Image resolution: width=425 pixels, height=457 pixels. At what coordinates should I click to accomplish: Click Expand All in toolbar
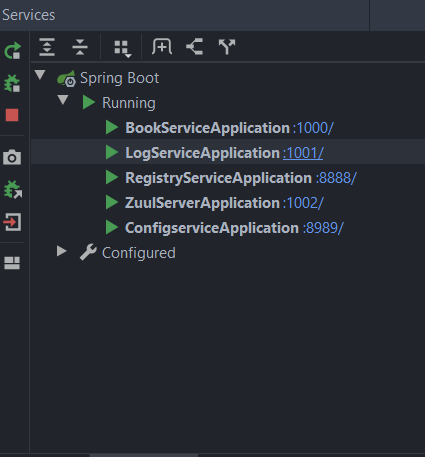[x=47, y=47]
